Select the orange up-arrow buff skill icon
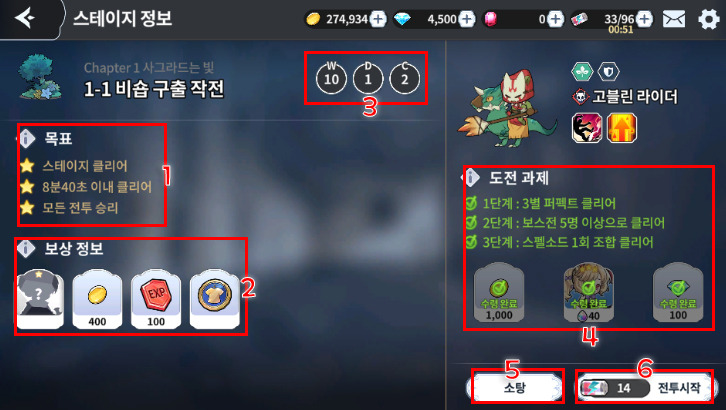The width and height of the screenshot is (726, 410). coord(622,128)
